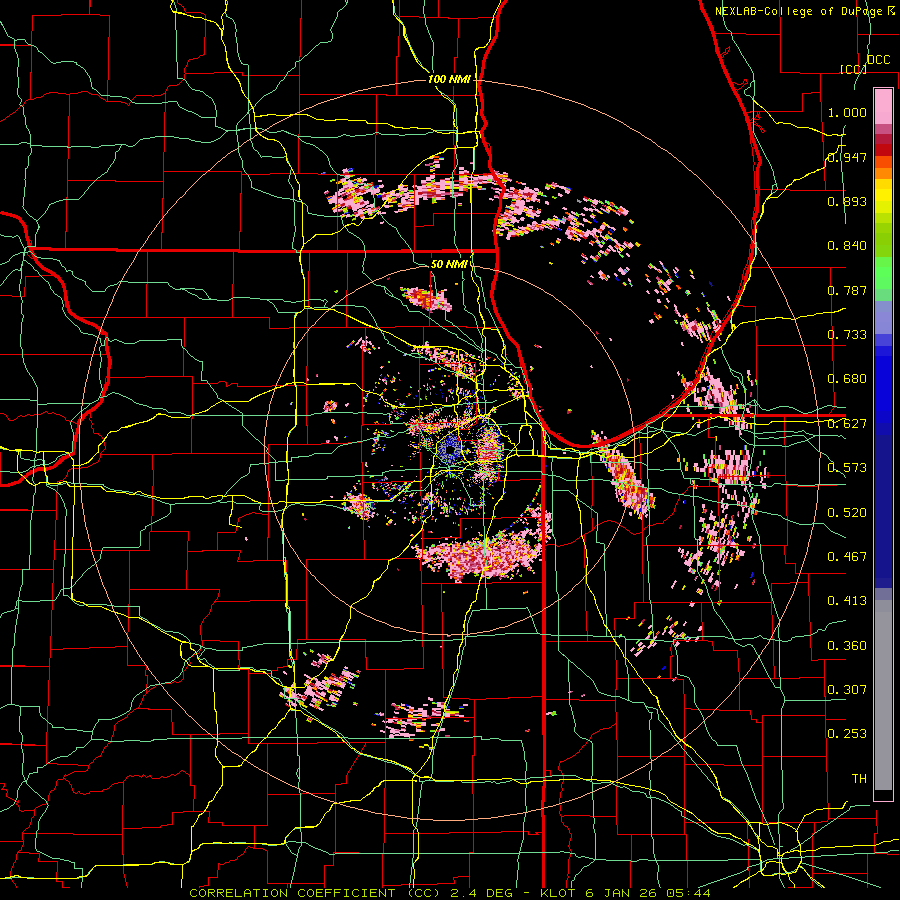Click the [CC] legend header label
Viewport: 900px width, 900px height.
[853, 69]
